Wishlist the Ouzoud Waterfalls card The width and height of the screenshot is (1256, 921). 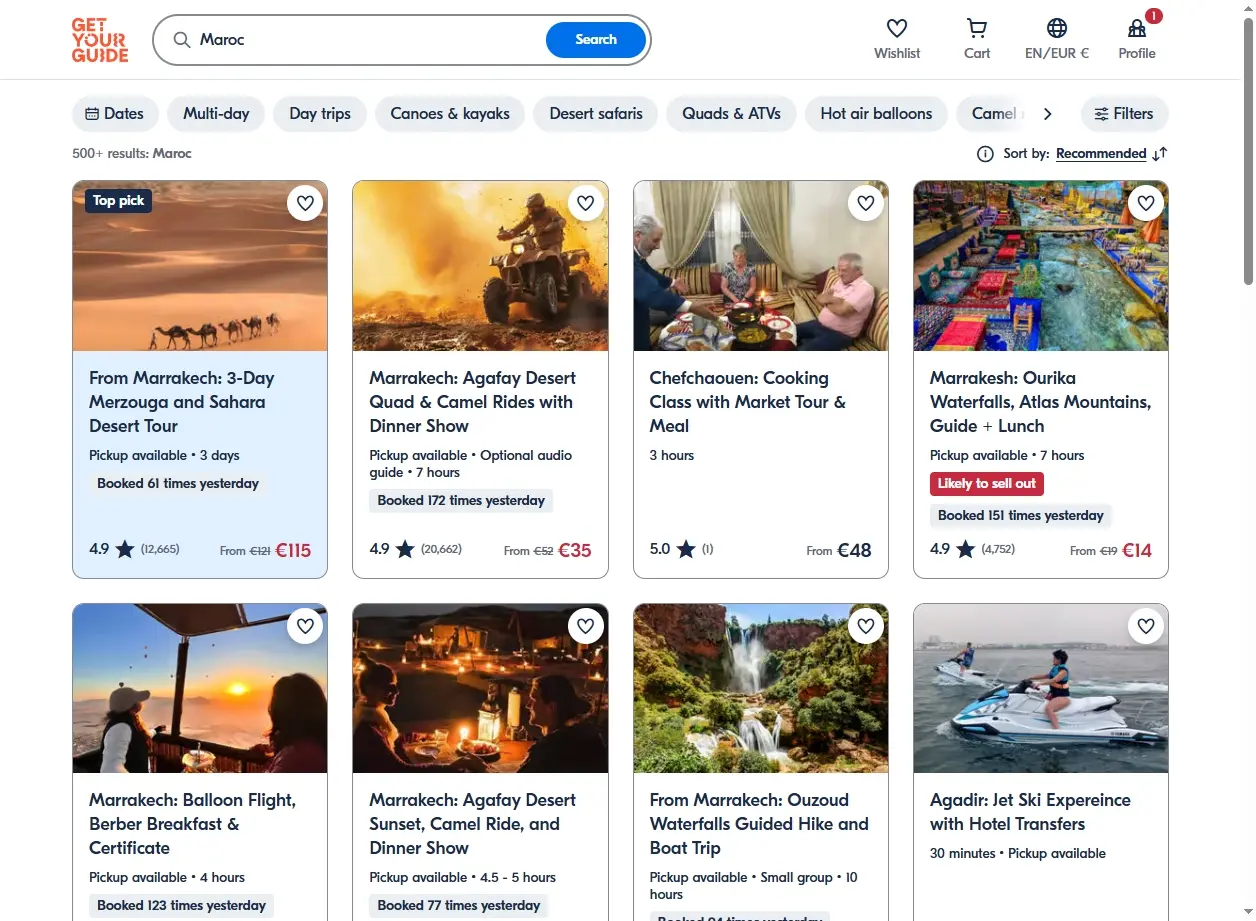866,626
